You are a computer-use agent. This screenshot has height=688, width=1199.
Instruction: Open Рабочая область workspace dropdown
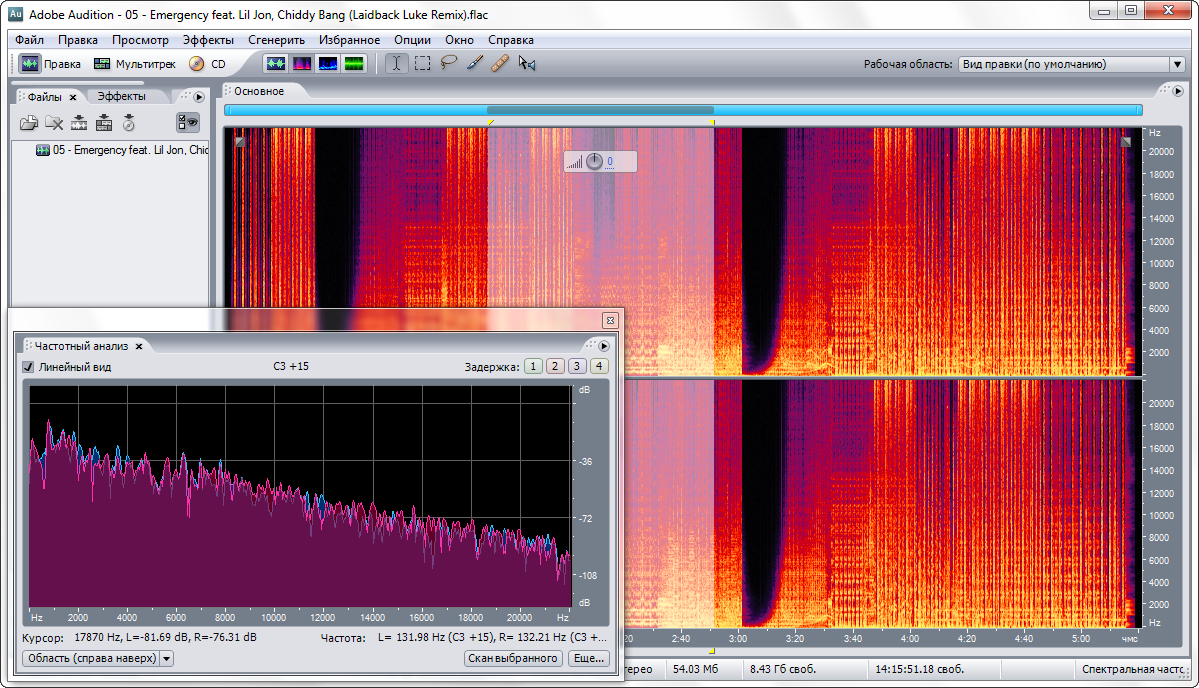[x=1071, y=64]
